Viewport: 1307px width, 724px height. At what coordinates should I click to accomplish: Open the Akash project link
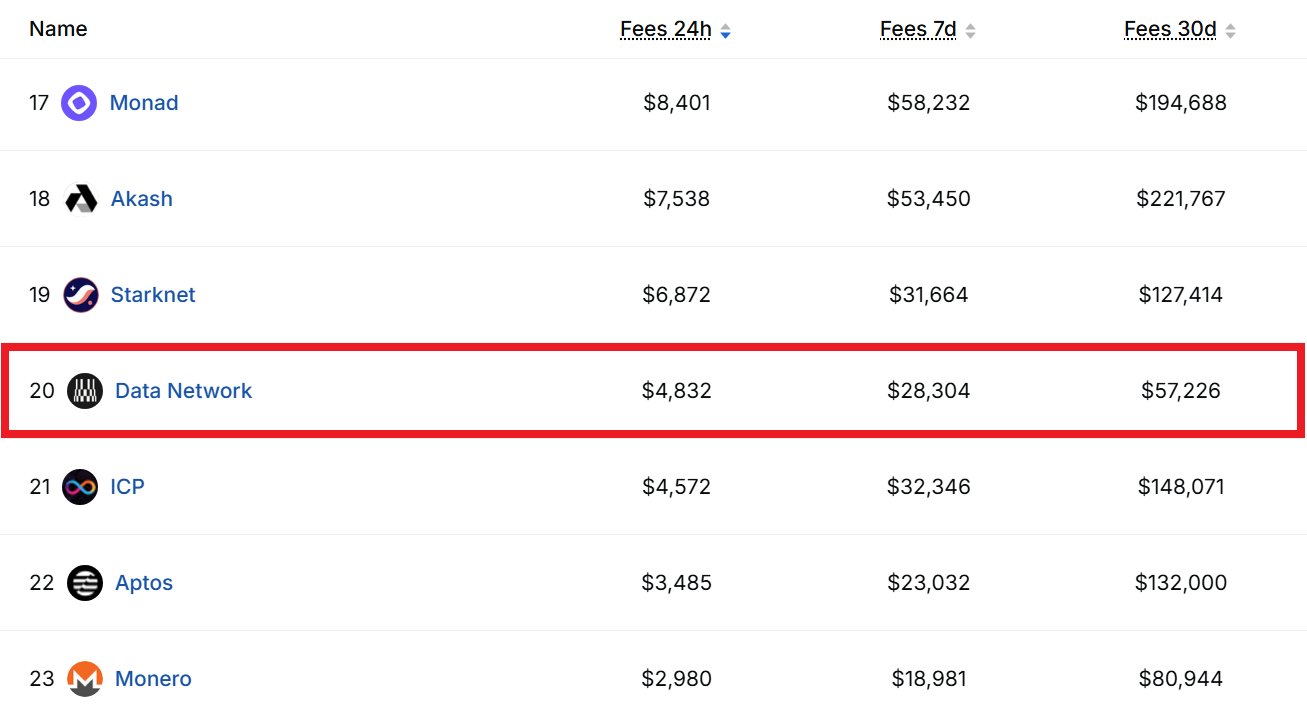coord(141,199)
